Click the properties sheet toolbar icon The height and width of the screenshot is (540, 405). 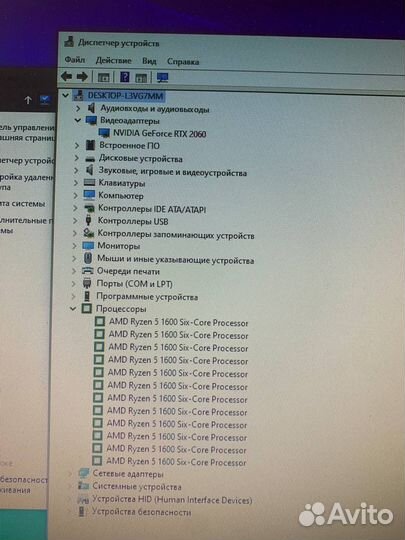click(141, 78)
